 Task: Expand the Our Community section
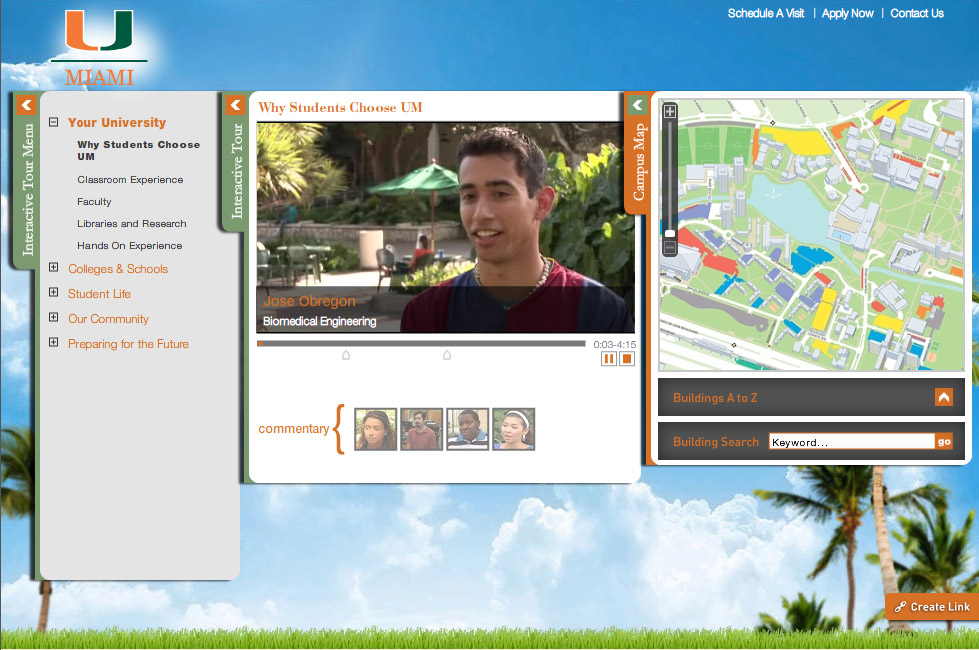[54, 318]
